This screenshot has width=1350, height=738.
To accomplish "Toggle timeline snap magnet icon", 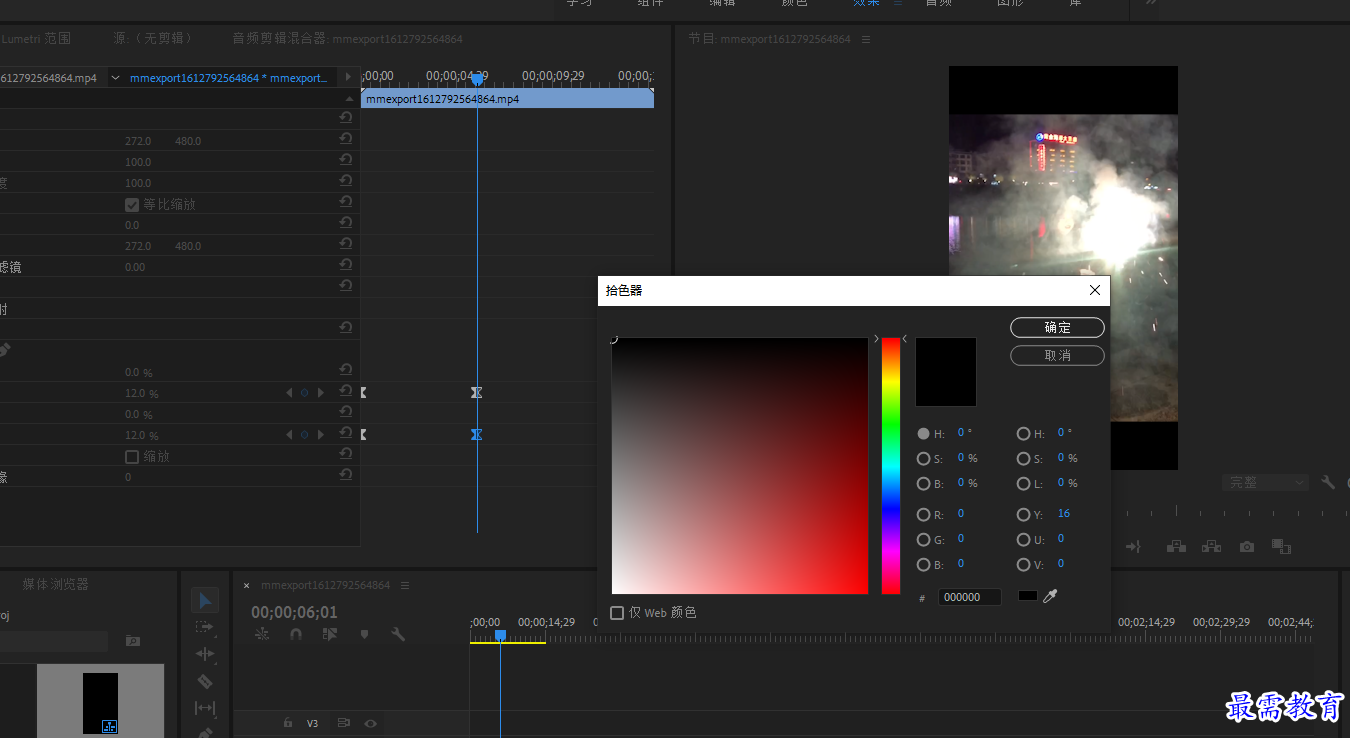I will (x=296, y=634).
